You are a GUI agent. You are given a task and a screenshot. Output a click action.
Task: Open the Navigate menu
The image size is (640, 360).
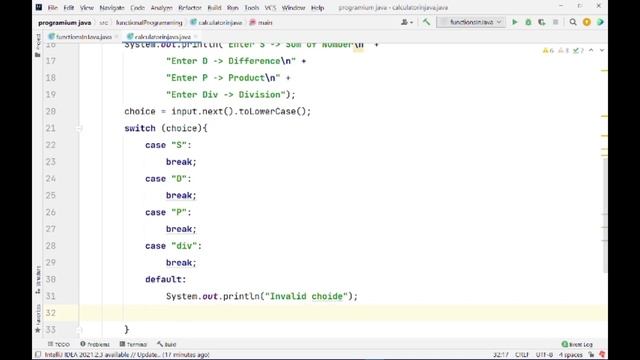tap(112, 8)
